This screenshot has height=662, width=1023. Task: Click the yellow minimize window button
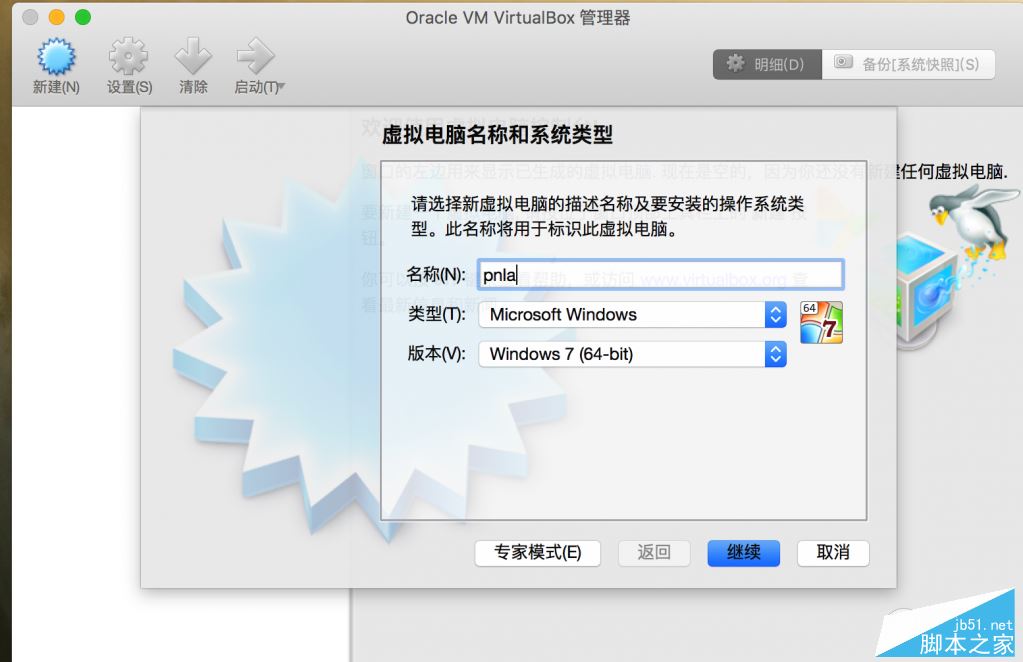57,17
